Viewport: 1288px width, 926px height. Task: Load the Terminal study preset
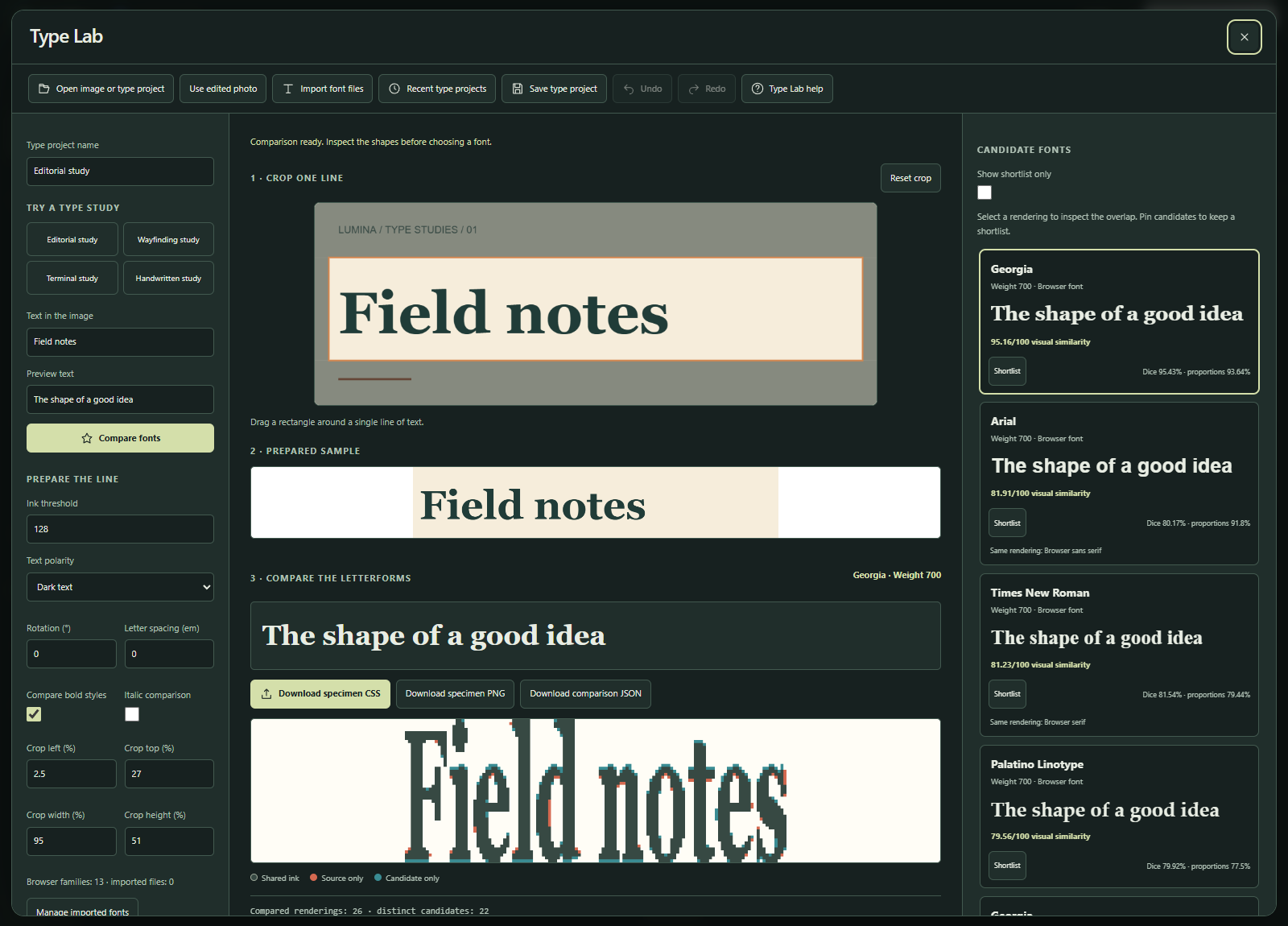[72, 278]
